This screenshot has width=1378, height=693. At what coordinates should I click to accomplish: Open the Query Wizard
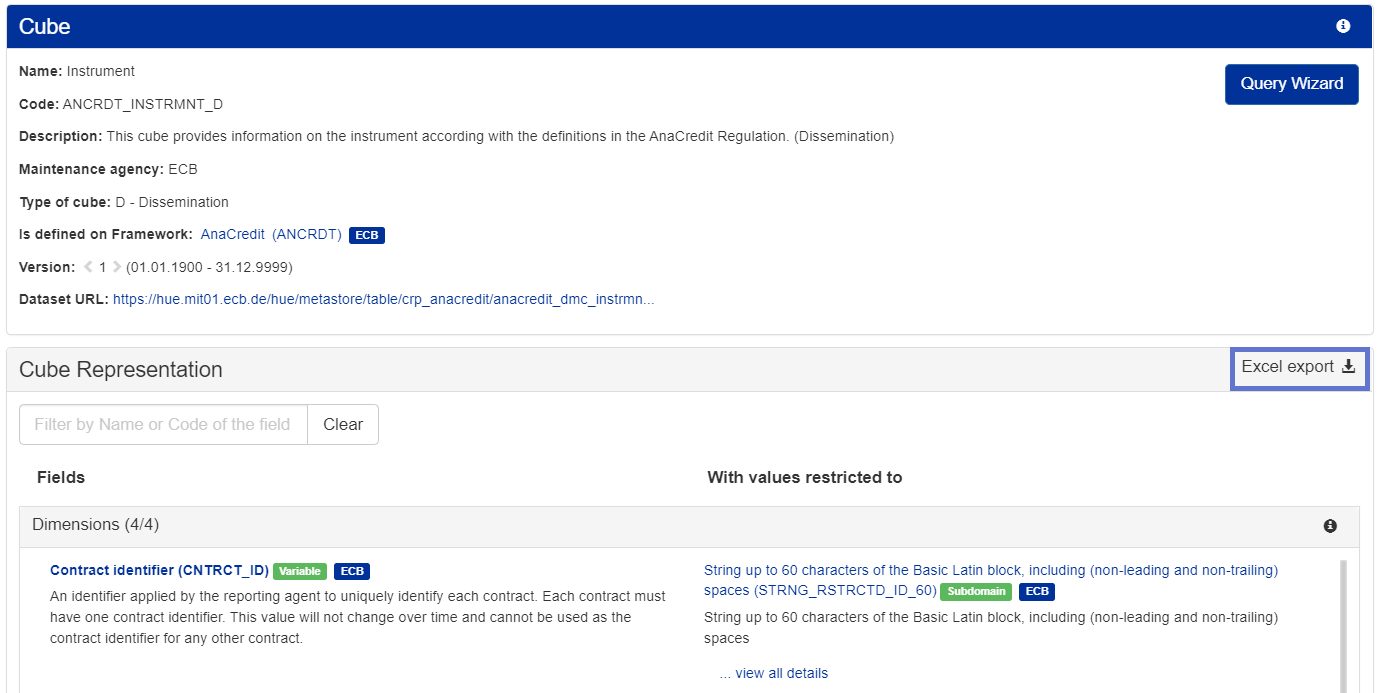tap(1291, 84)
